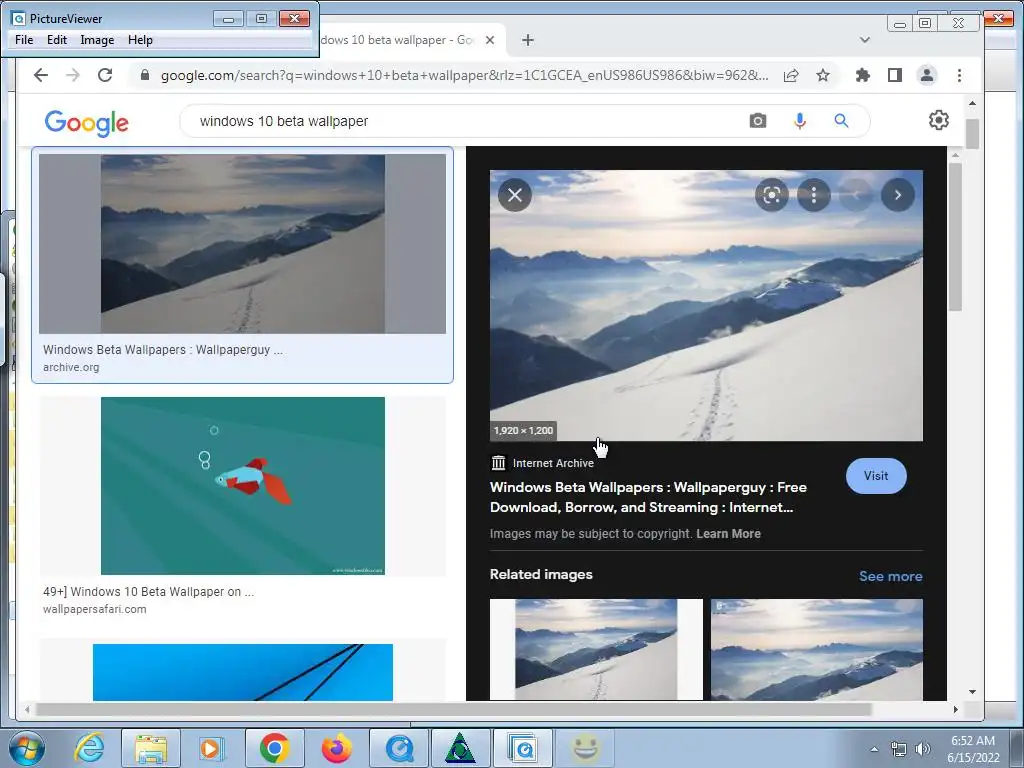Open Windows Explorer from taskbar
The width and height of the screenshot is (1024, 768).
[x=150, y=748]
